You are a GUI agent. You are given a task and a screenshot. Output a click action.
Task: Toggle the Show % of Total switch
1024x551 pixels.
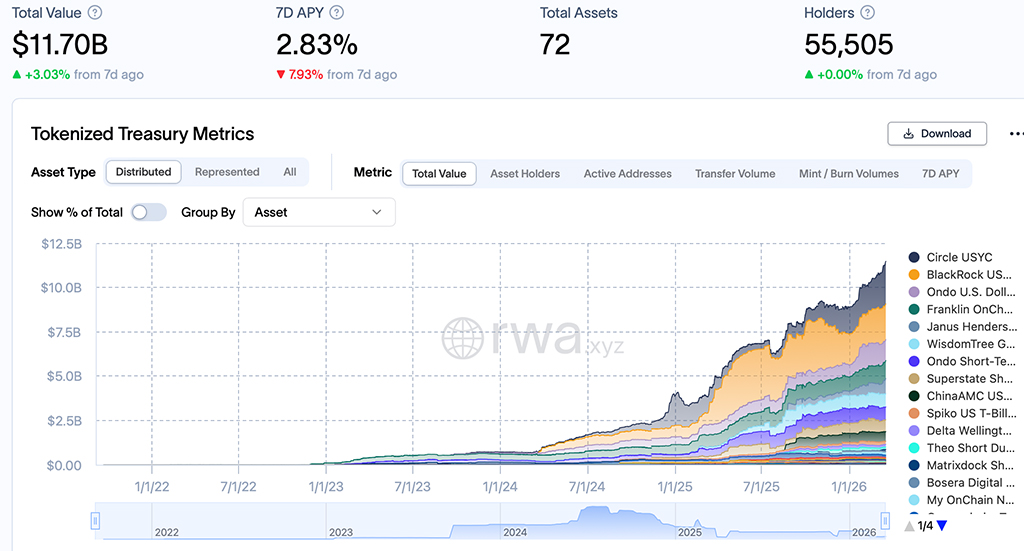pyautogui.click(x=149, y=212)
